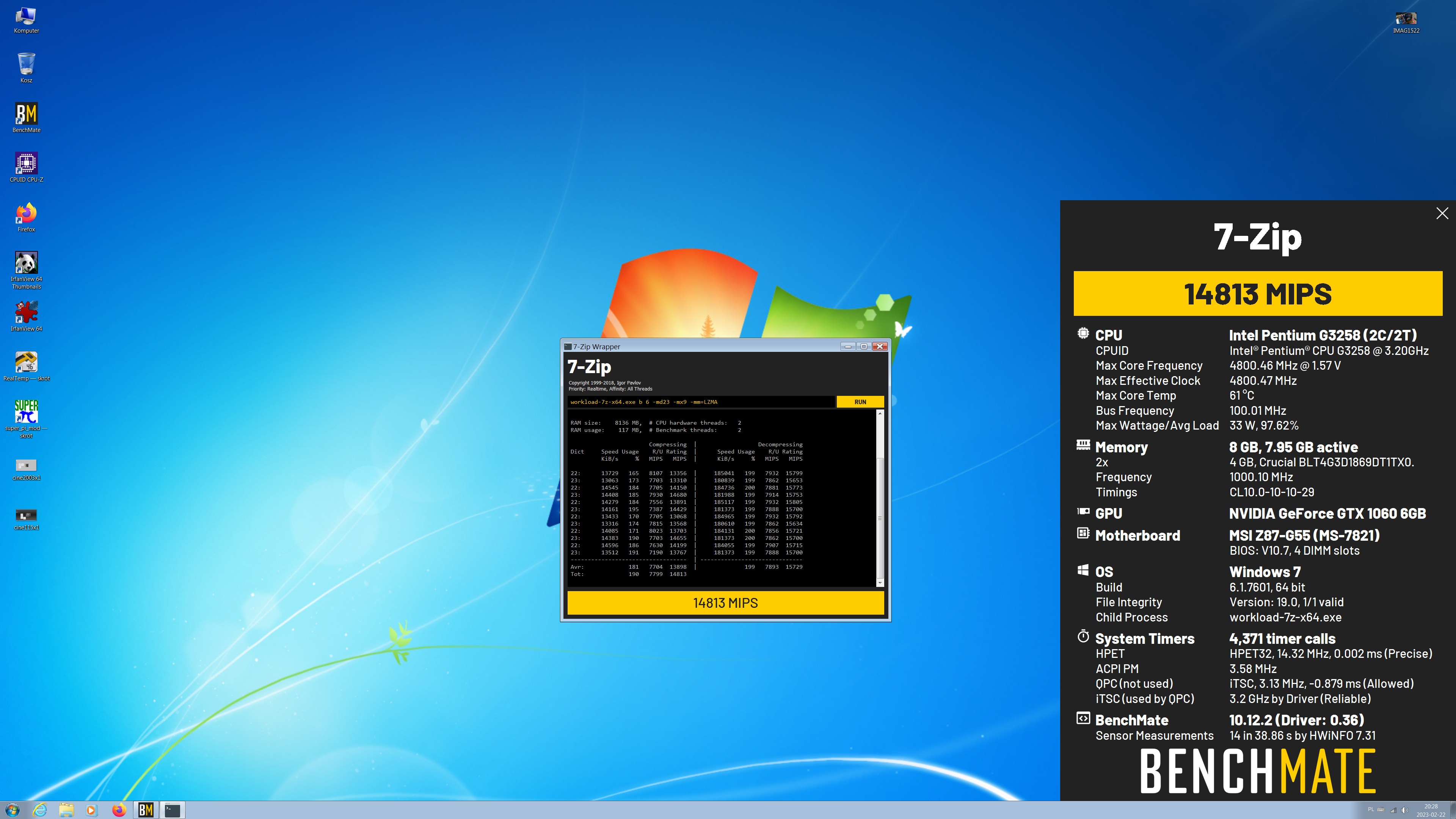1456x819 pixels.
Task: Maximize the 7-Zip Wrapper window
Action: tap(864, 347)
